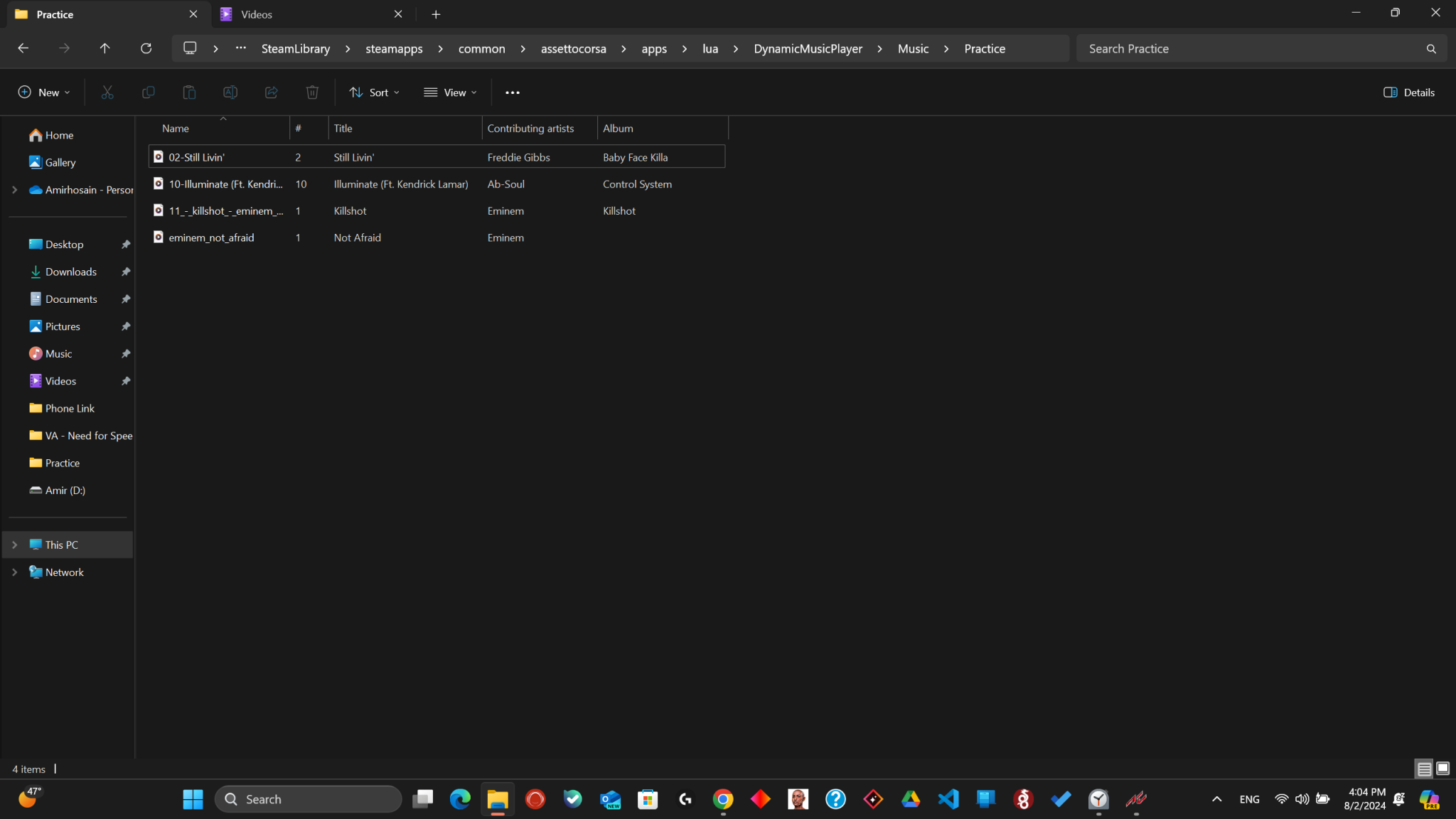Select the 02-Still Livin' file
Viewport: 1456px width, 819px height.
point(437,157)
